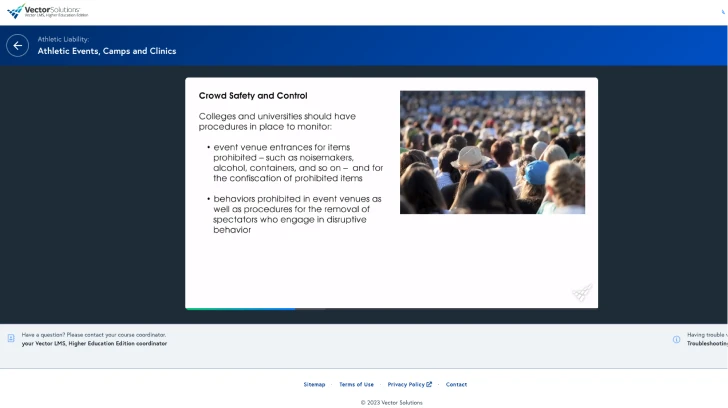Click the Vector Solutions logo

pyautogui.click(x=47, y=11)
